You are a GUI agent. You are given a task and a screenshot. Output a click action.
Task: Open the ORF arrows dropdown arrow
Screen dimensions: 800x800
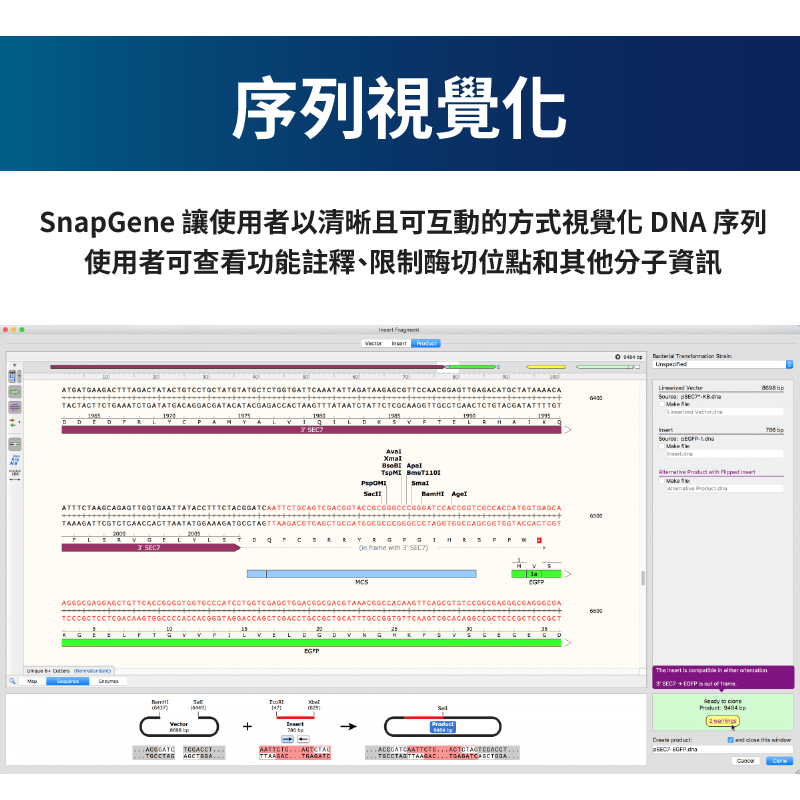coord(19,423)
